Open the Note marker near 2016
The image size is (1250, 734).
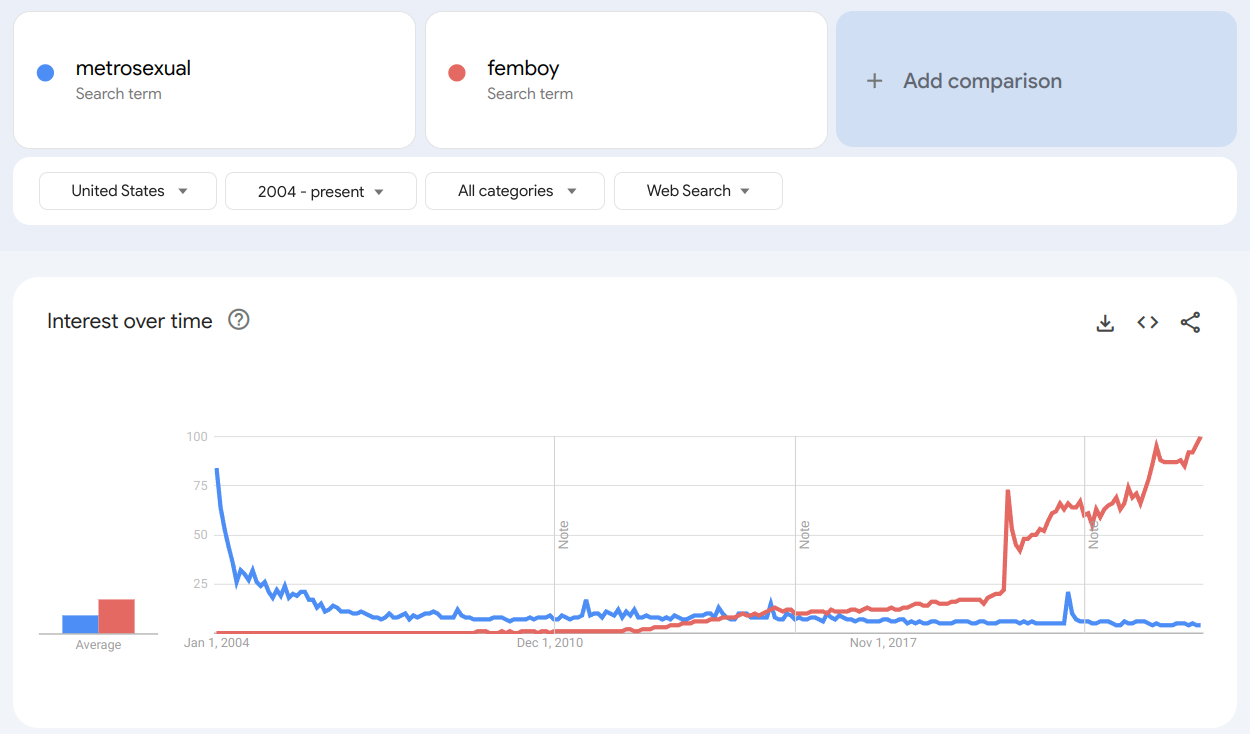[x=805, y=534]
